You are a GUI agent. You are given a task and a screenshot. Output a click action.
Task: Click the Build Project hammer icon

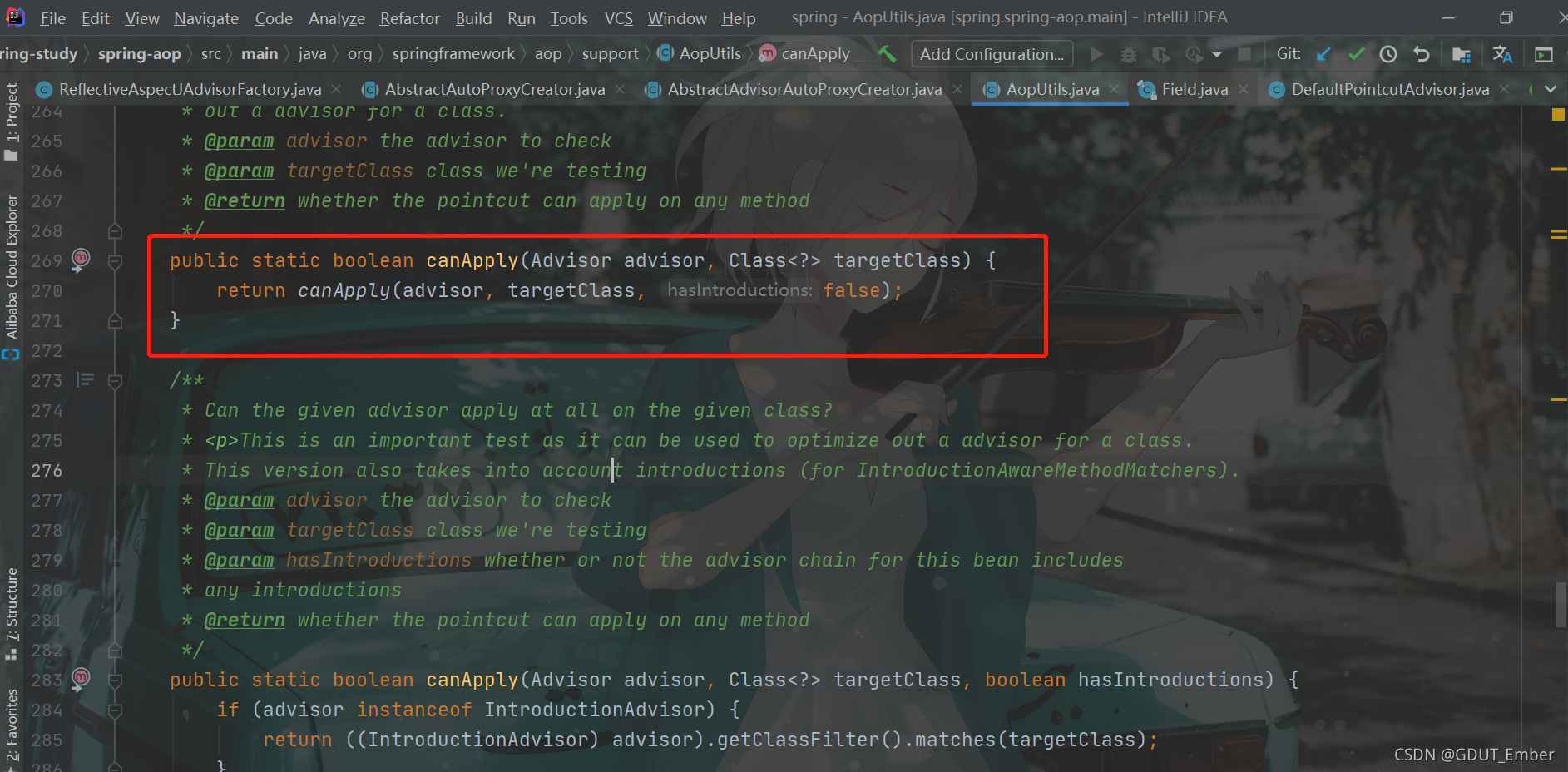click(x=887, y=54)
